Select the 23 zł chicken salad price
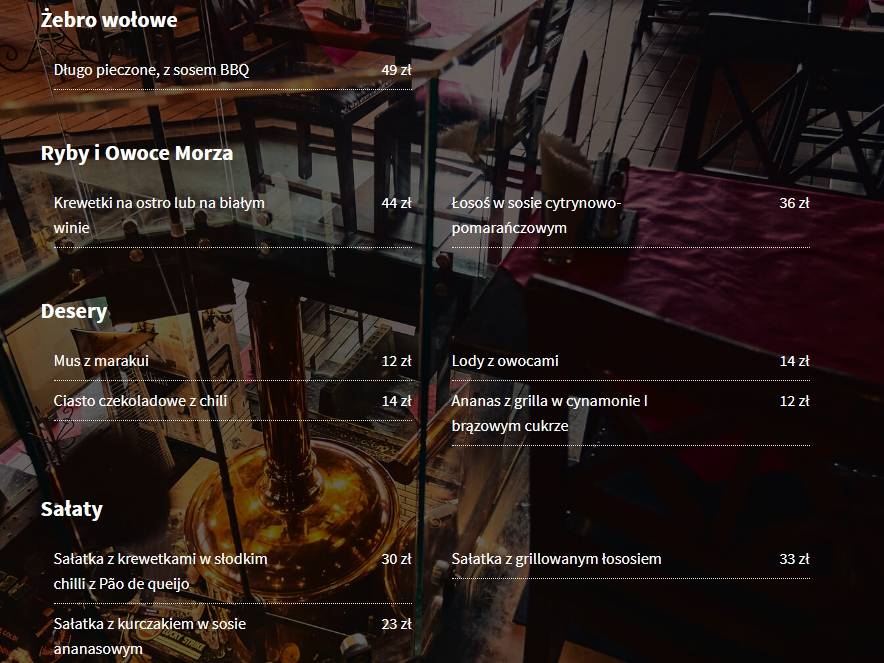The height and width of the screenshot is (663, 884). [396, 624]
